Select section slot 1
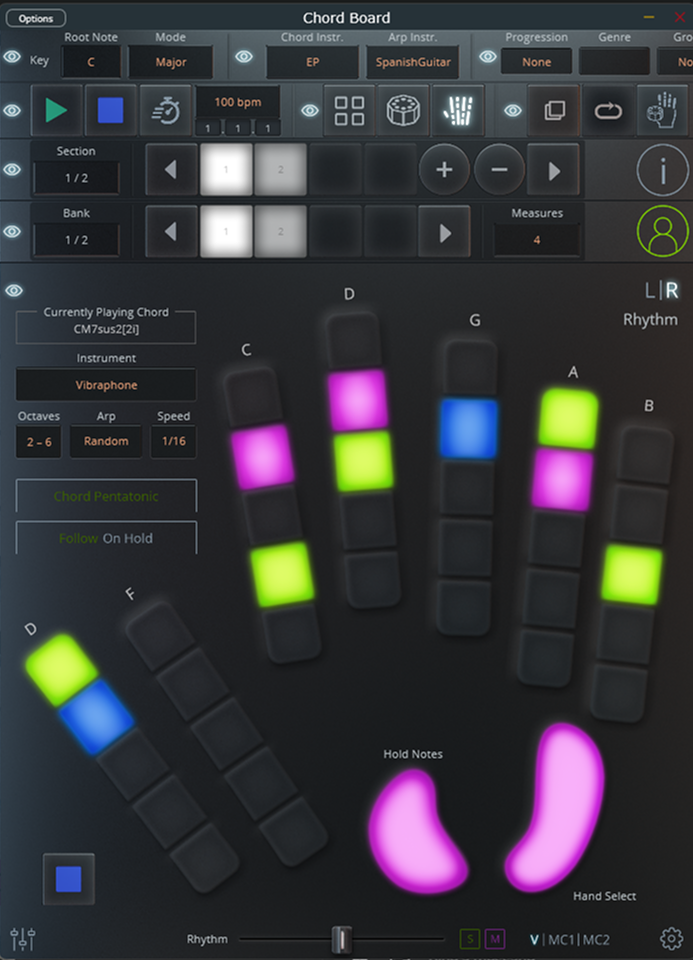The width and height of the screenshot is (693, 960). point(226,170)
